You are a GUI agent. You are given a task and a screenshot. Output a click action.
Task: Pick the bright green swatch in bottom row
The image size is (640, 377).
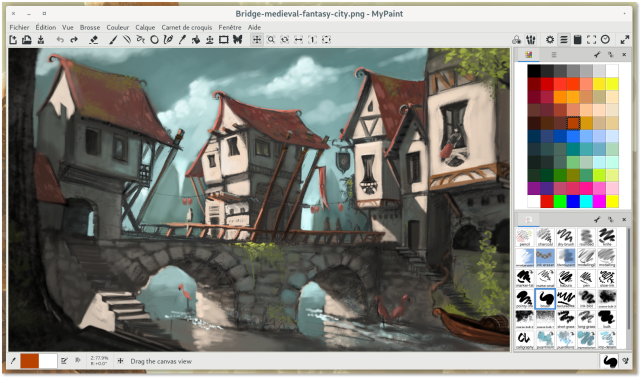click(x=560, y=201)
